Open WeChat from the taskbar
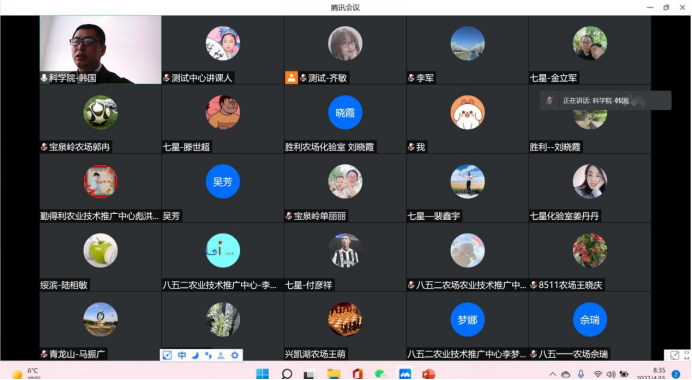The width and height of the screenshot is (692, 380). pos(380,374)
